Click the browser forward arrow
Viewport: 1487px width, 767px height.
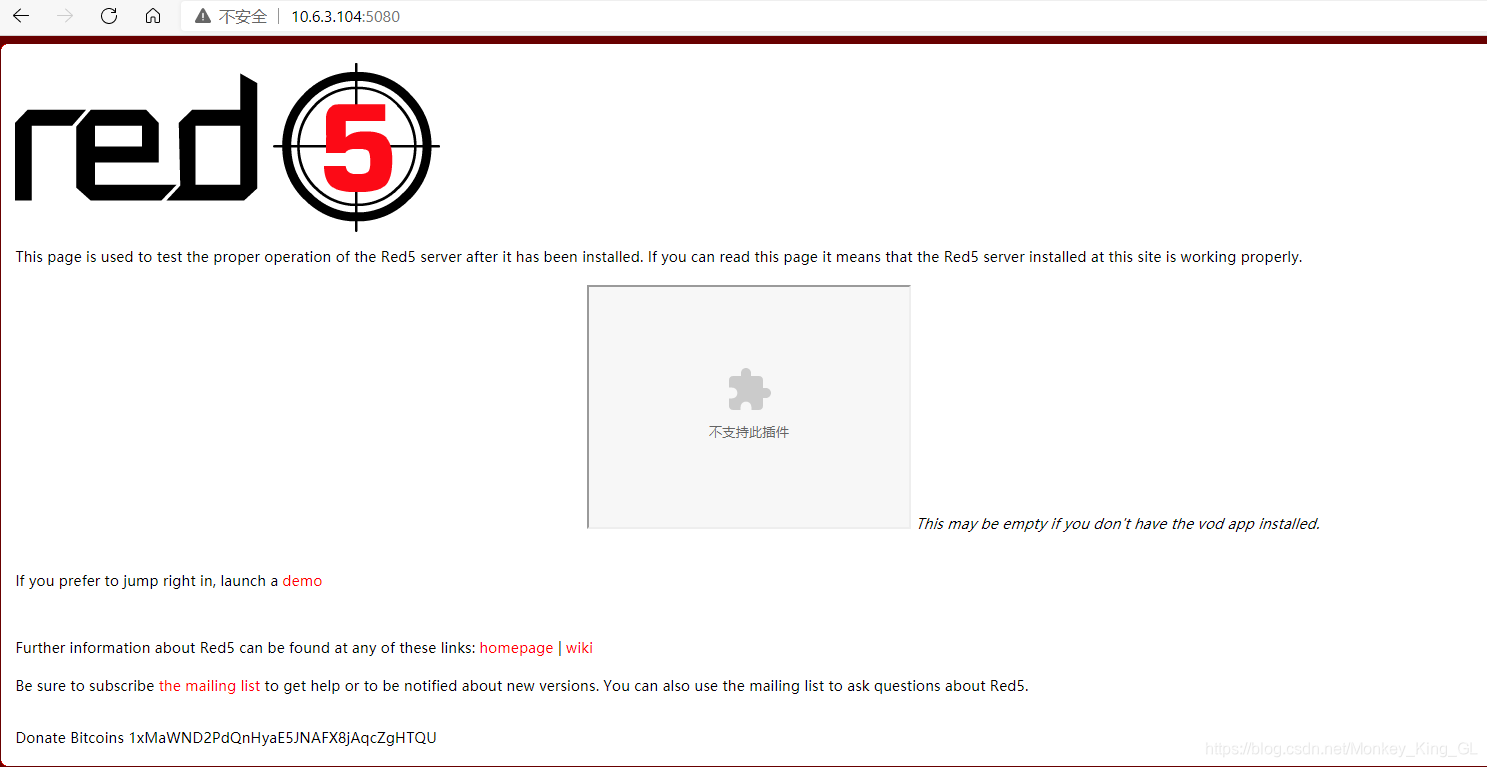click(x=65, y=16)
